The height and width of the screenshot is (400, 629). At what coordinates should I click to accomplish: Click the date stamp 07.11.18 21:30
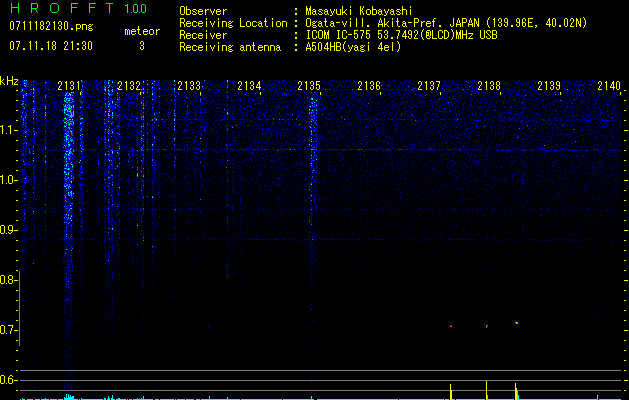click(x=51, y=46)
